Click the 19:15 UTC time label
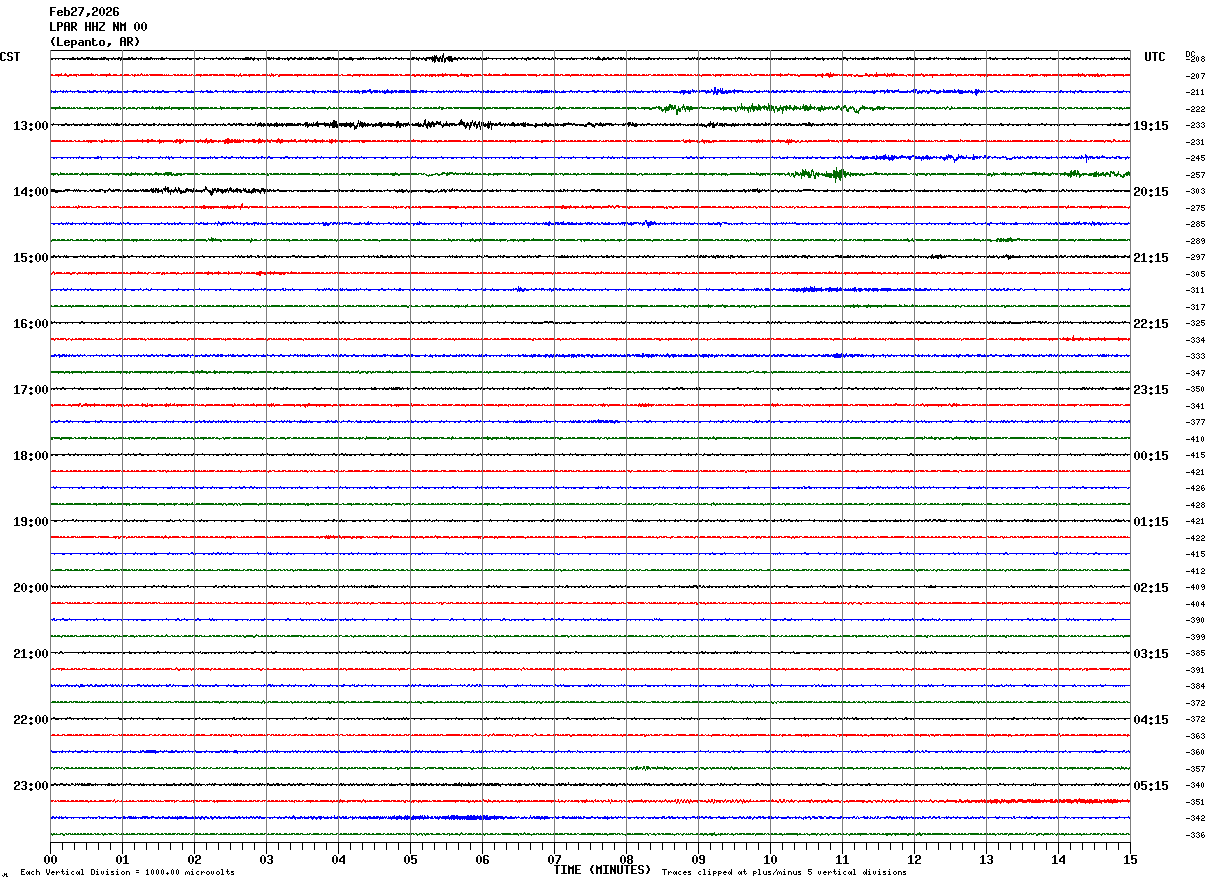The image size is (1210, 886). click(1150, 126)
